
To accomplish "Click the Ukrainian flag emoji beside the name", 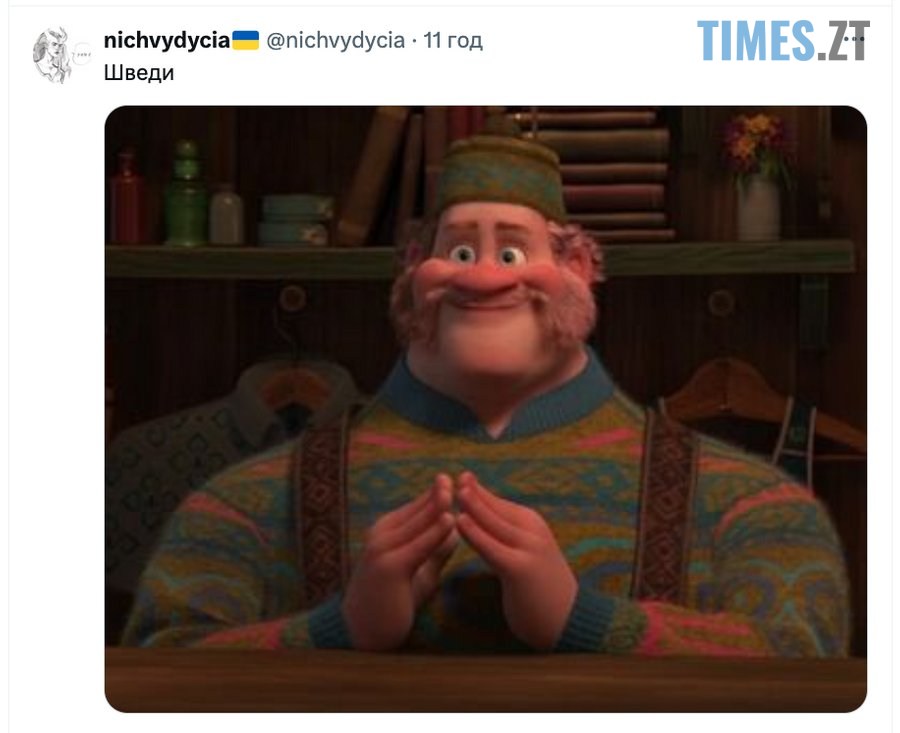I will [x=246, y=40].
